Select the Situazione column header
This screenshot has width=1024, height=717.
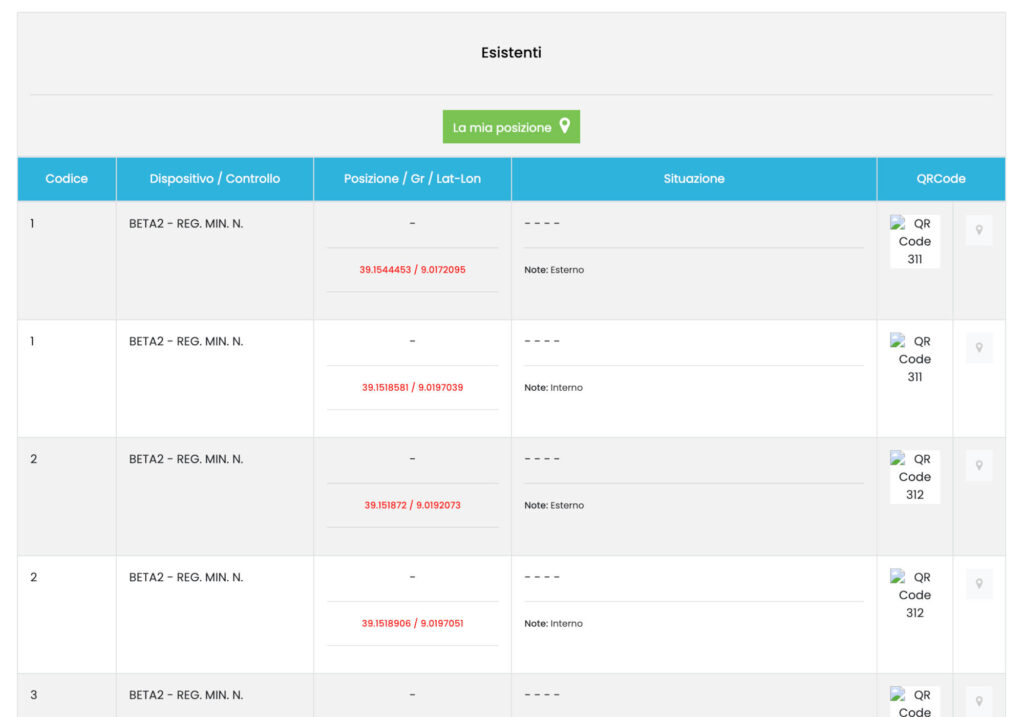[694, 179]
